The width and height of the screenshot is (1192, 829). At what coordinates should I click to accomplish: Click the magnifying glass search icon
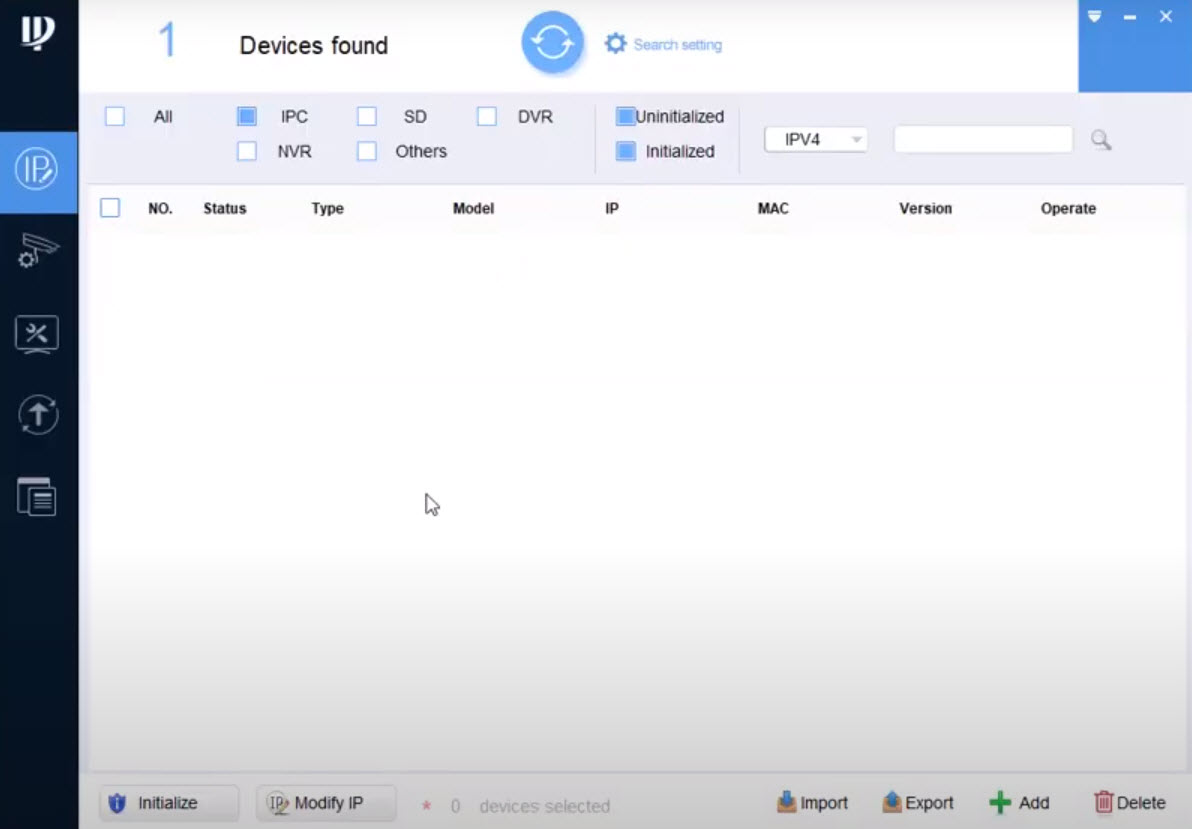pyautogui.click(x=1101, y=140)
